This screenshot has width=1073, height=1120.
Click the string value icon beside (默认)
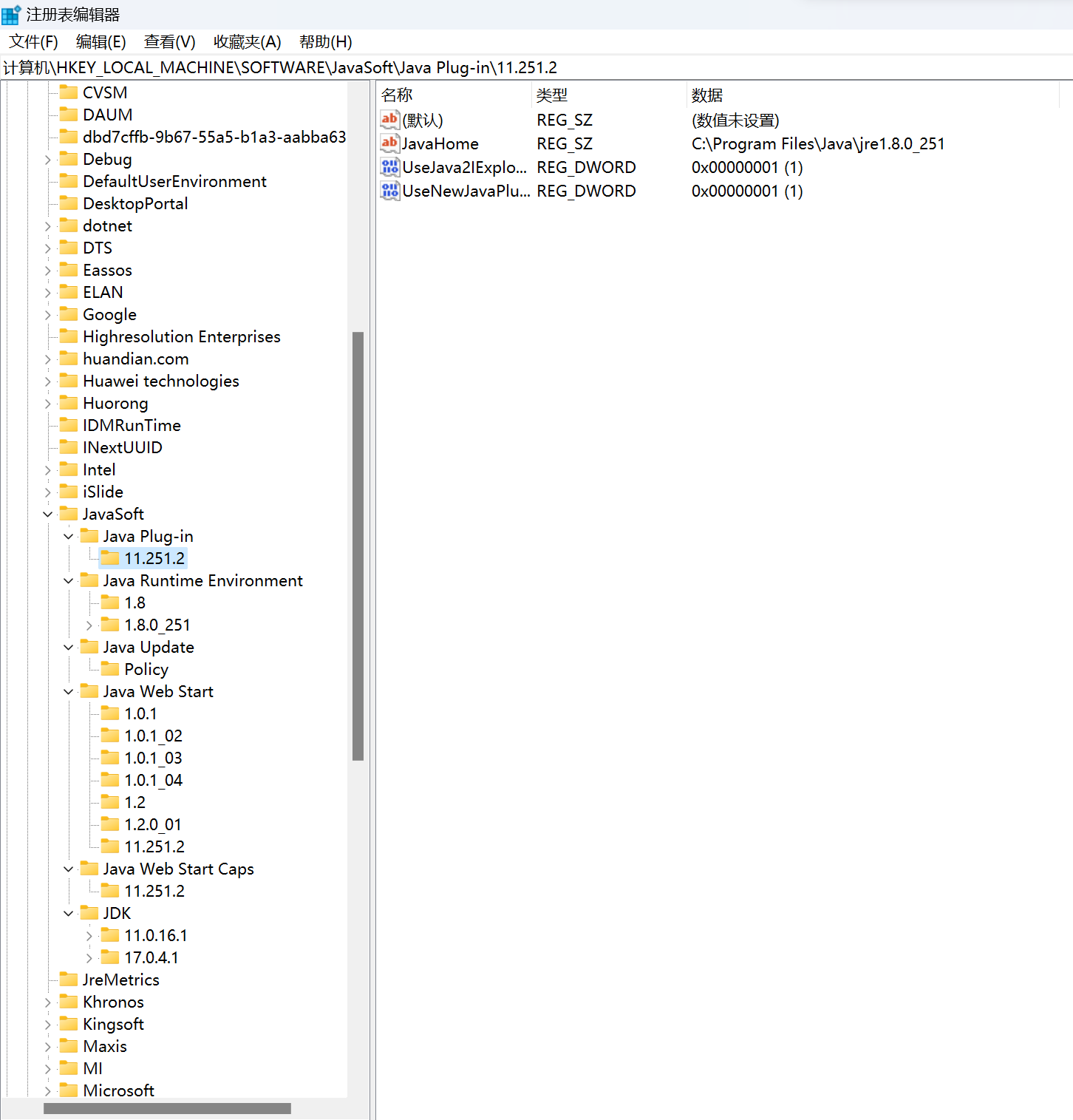click(x=389, y=119)
